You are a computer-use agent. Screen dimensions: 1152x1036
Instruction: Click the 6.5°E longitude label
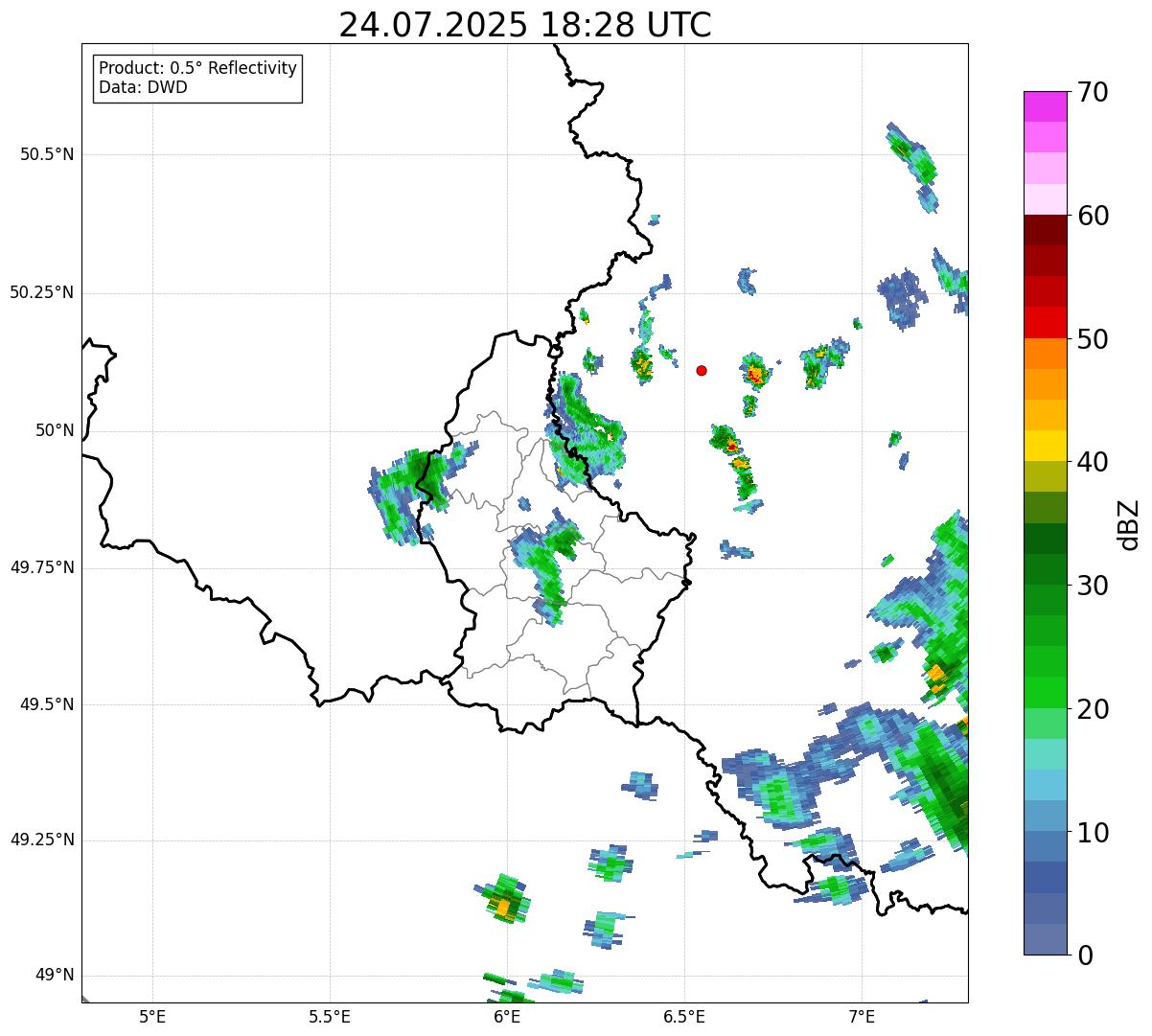tap(684, 1016)
